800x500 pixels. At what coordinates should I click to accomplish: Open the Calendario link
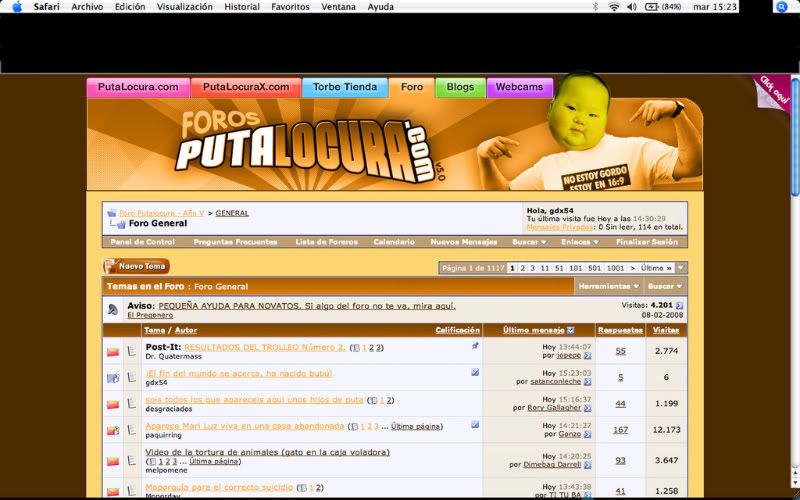click(x=394, y=242)
